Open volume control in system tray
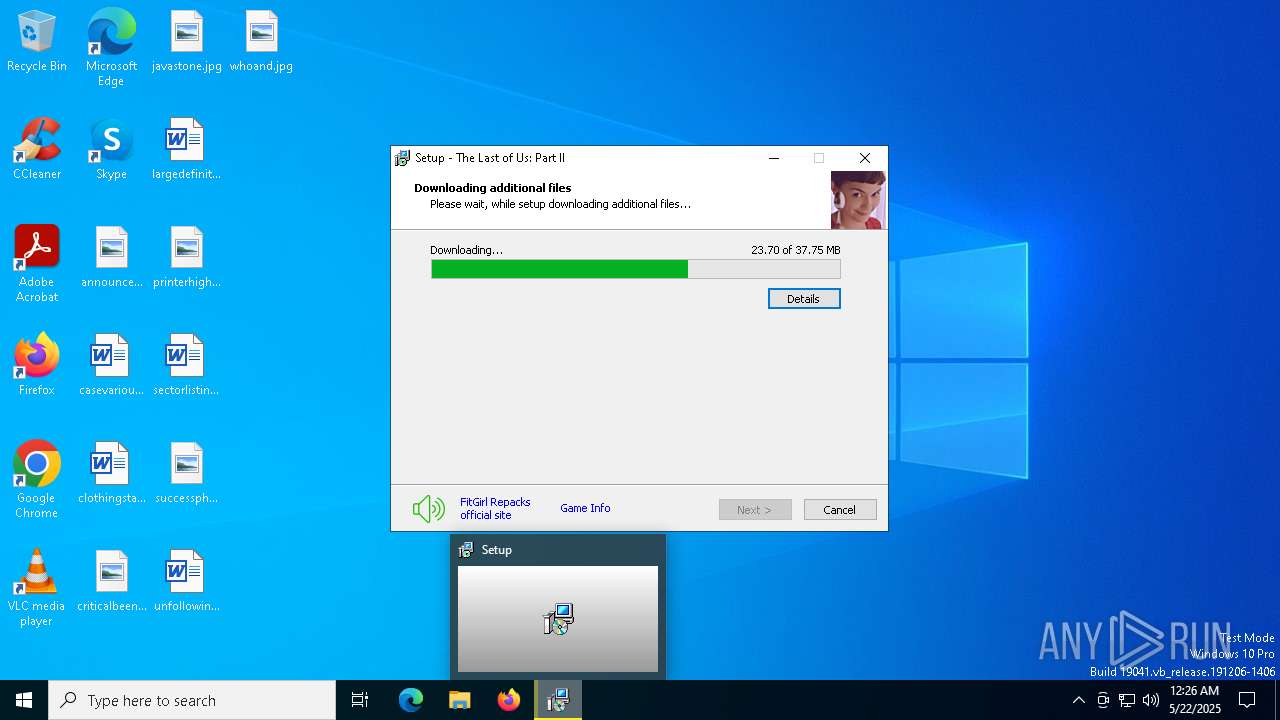1280x720 pixels. coord(1151,700)
